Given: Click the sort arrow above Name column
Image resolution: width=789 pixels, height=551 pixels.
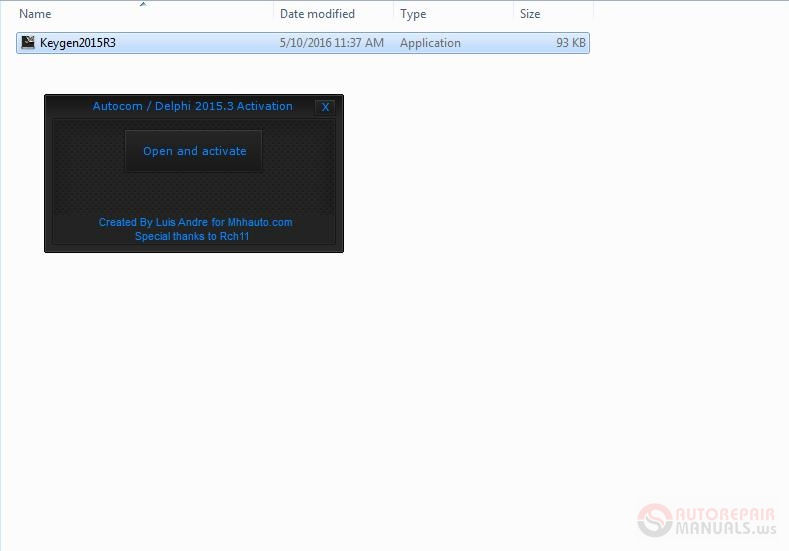Looking at the screenshot, I should coord(143,4).
